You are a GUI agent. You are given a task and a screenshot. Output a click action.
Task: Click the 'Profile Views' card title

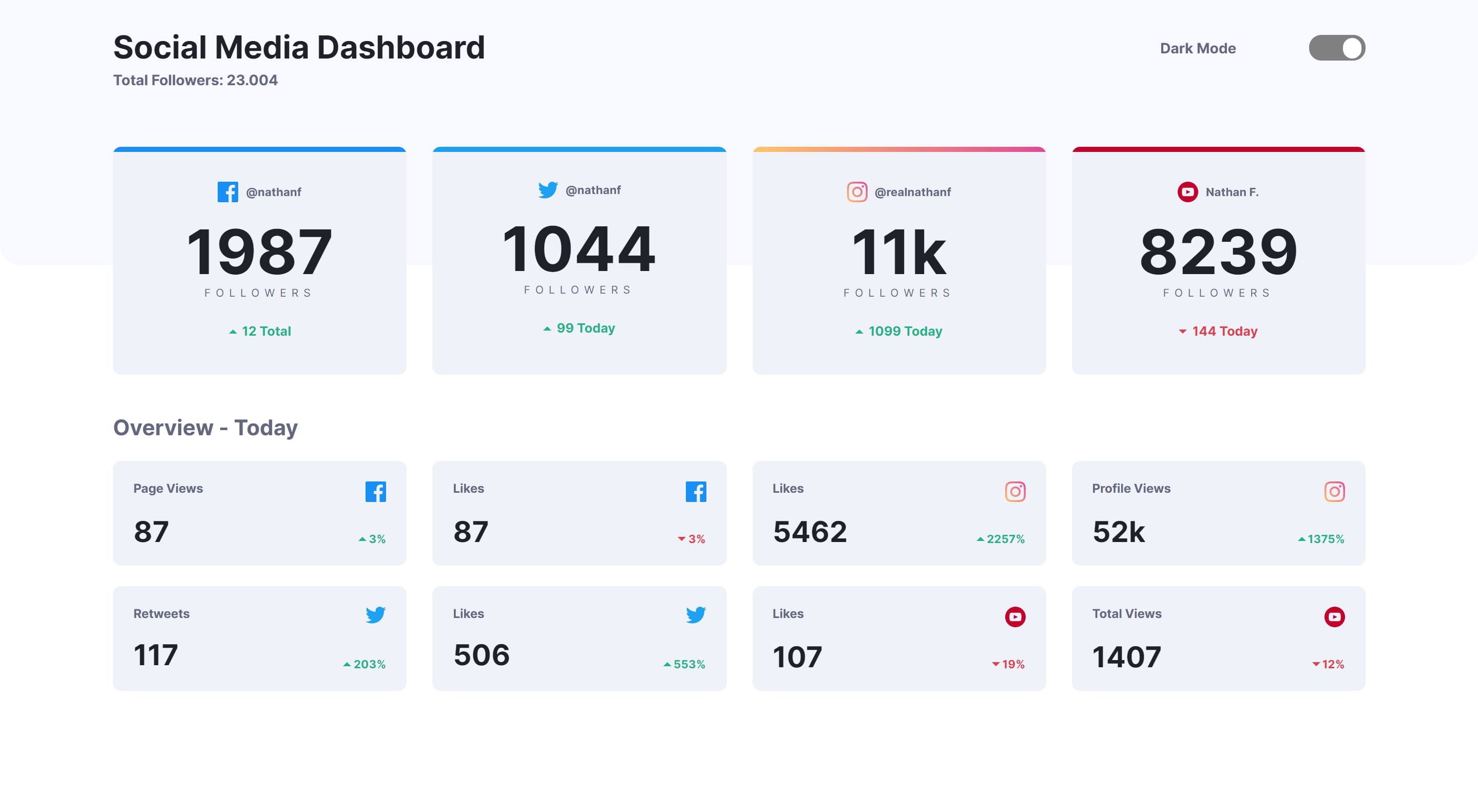(x=1131, y=489)
